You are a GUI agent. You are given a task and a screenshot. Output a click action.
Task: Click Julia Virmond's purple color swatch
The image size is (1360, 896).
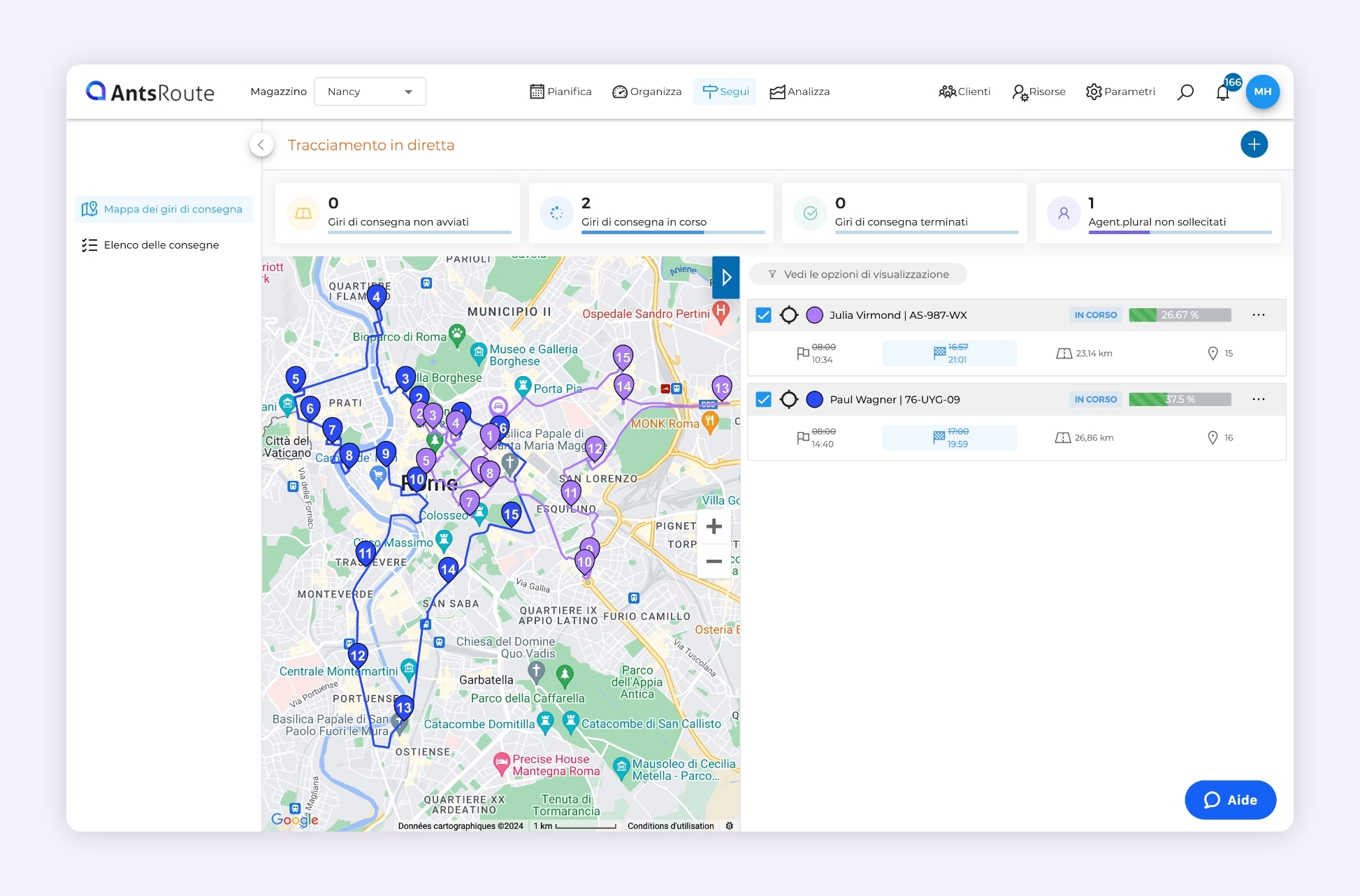coord(814,315)
